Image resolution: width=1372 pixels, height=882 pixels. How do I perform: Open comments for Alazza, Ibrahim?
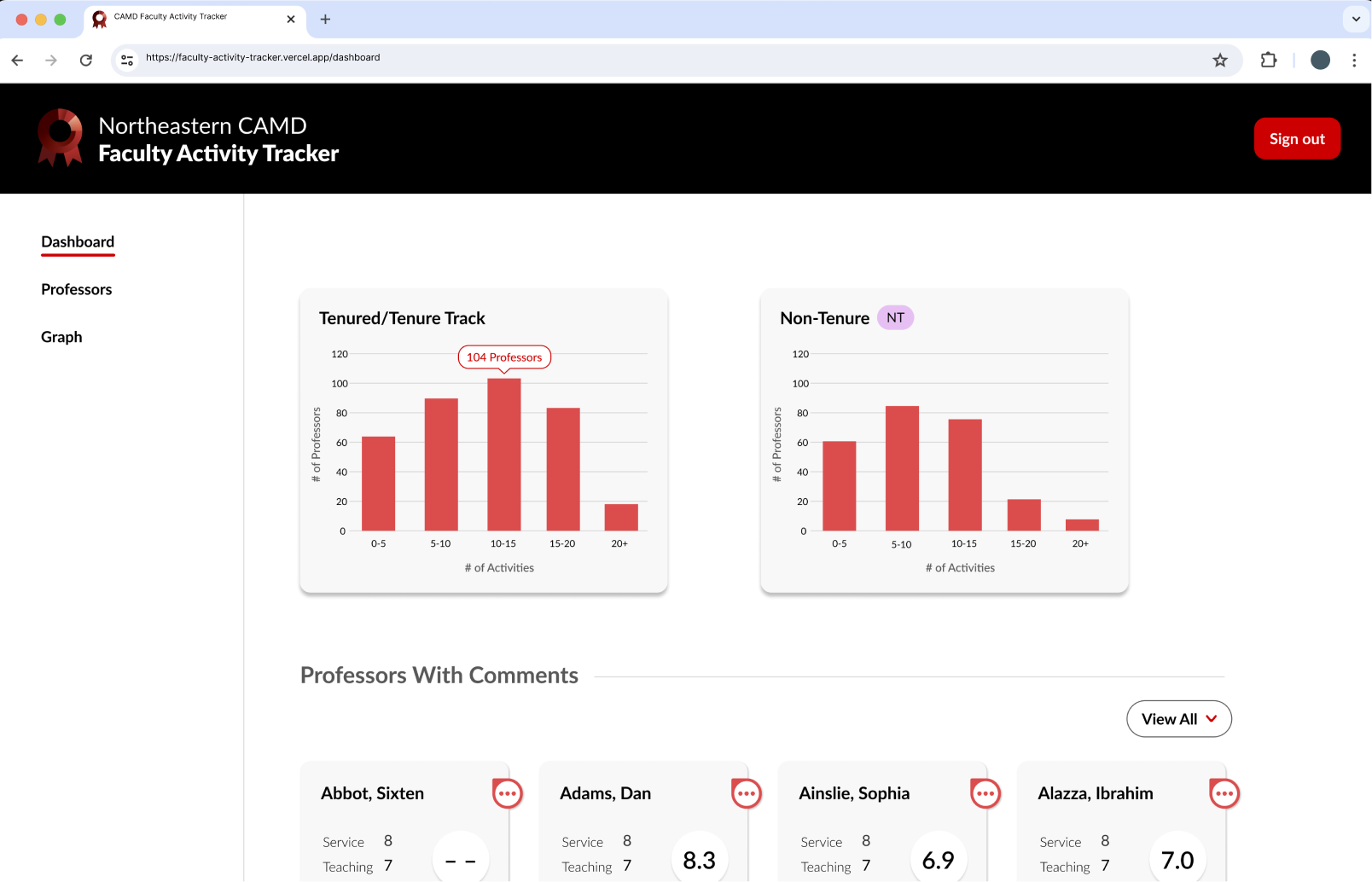1224,793
